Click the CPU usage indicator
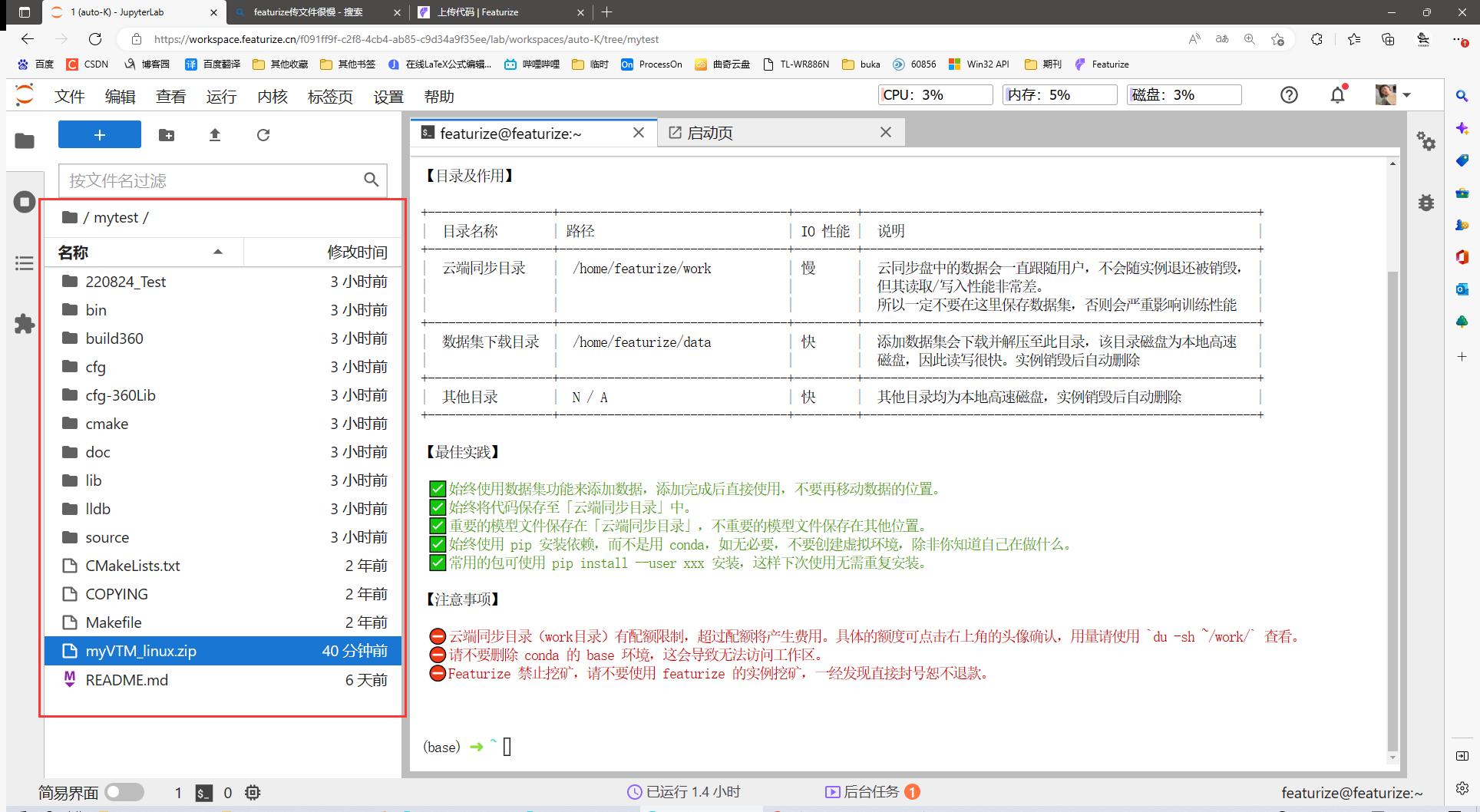 pyautogui.click(x=935, y=95)
